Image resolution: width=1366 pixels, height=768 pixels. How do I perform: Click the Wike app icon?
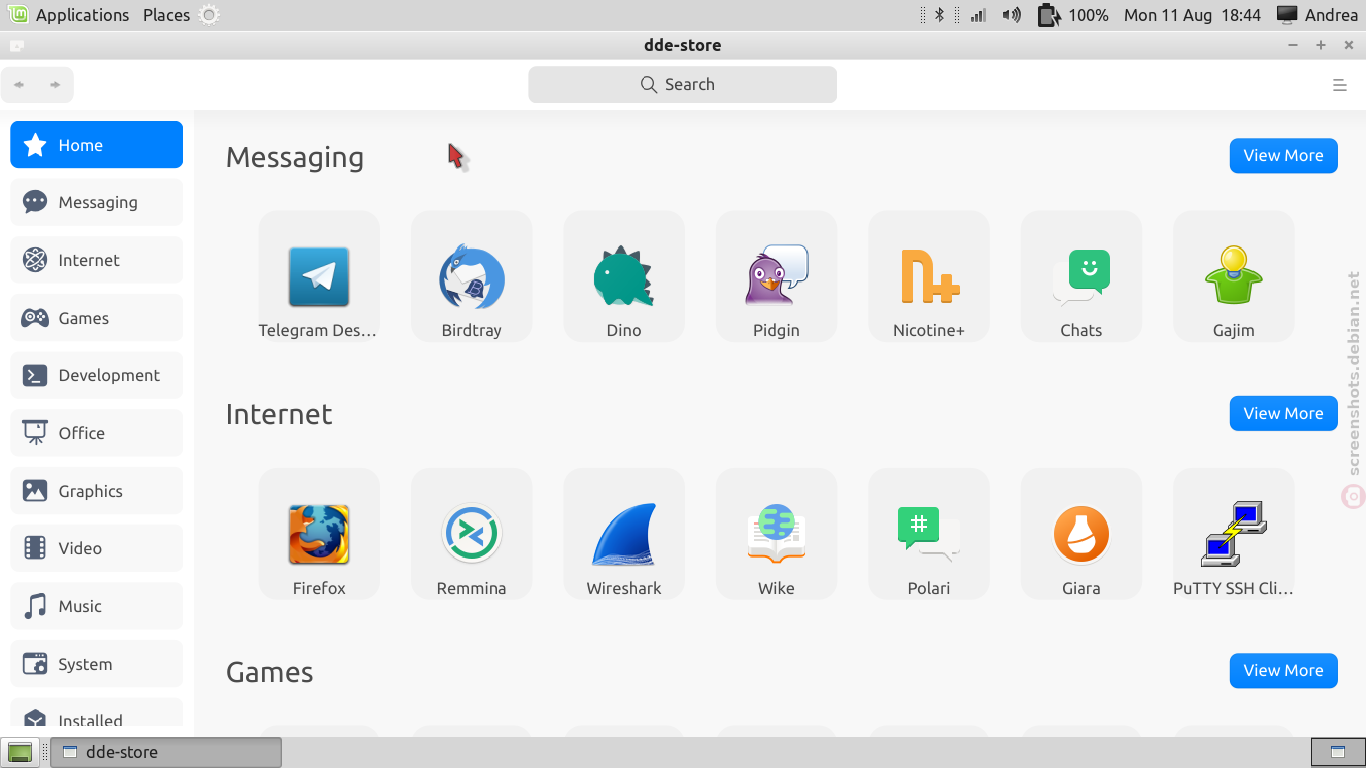point(776,534)
